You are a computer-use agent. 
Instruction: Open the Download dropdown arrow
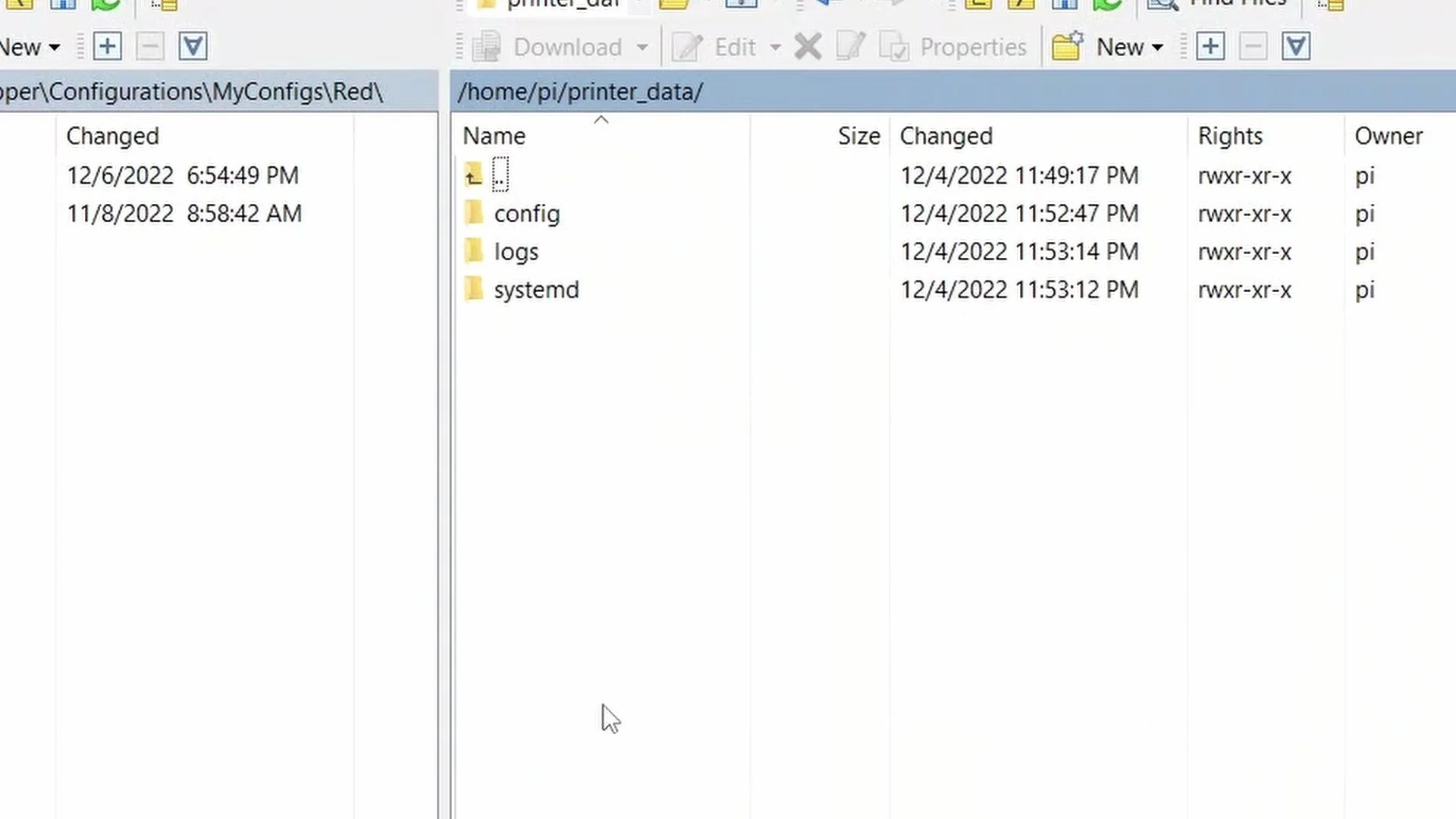point(642,48)
